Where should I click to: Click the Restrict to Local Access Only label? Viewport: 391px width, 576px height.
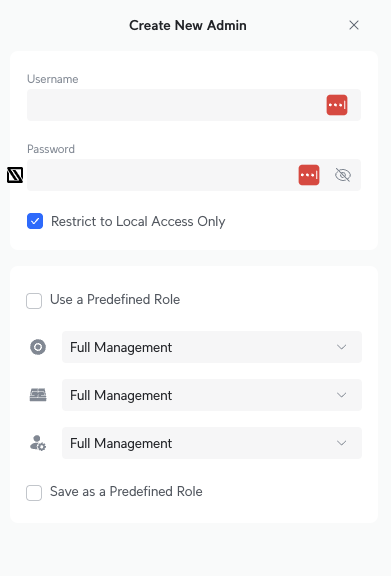point(138,222)
